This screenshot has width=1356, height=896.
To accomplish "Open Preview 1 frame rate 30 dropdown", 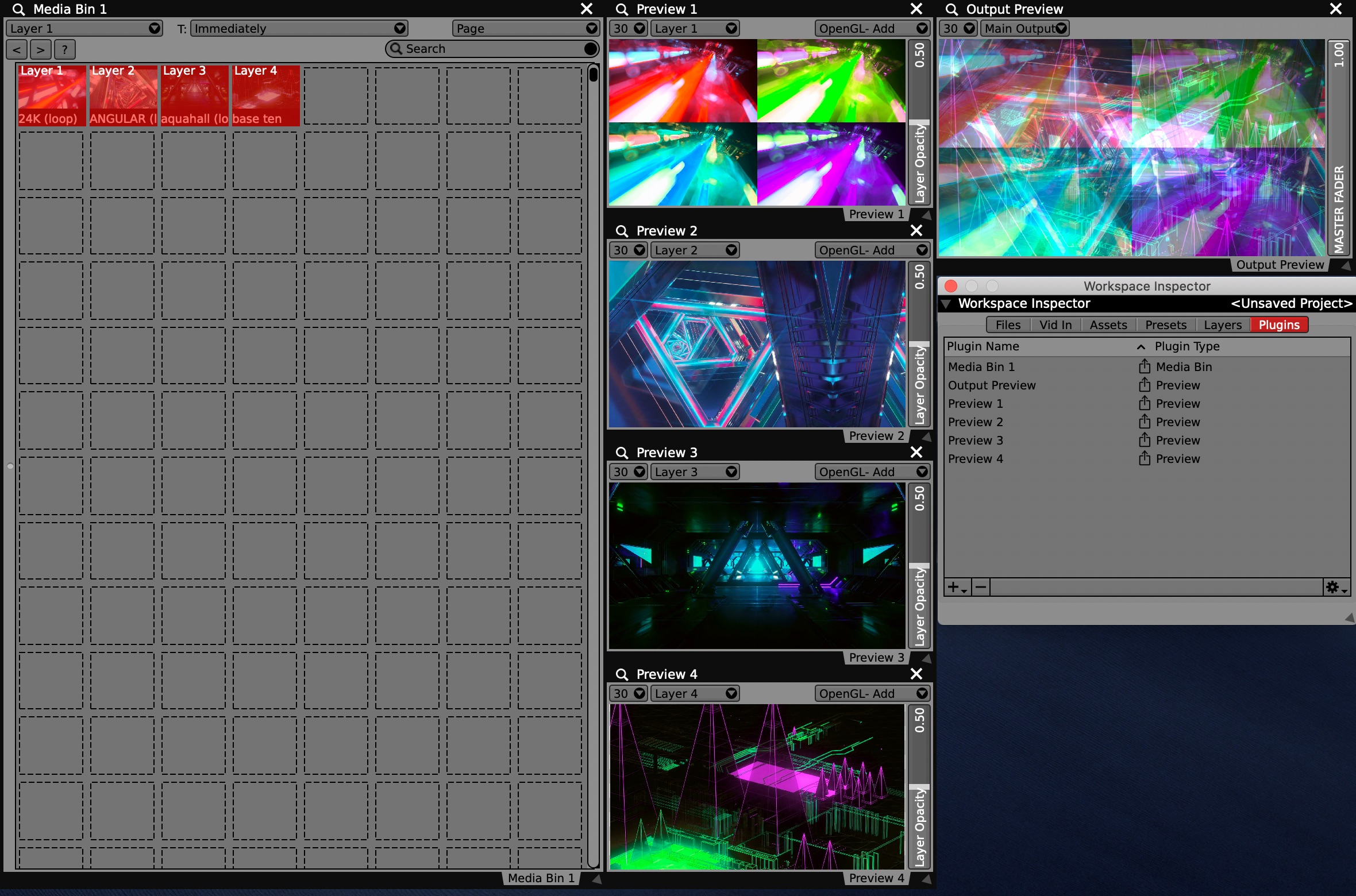I will tap(629, 28).
